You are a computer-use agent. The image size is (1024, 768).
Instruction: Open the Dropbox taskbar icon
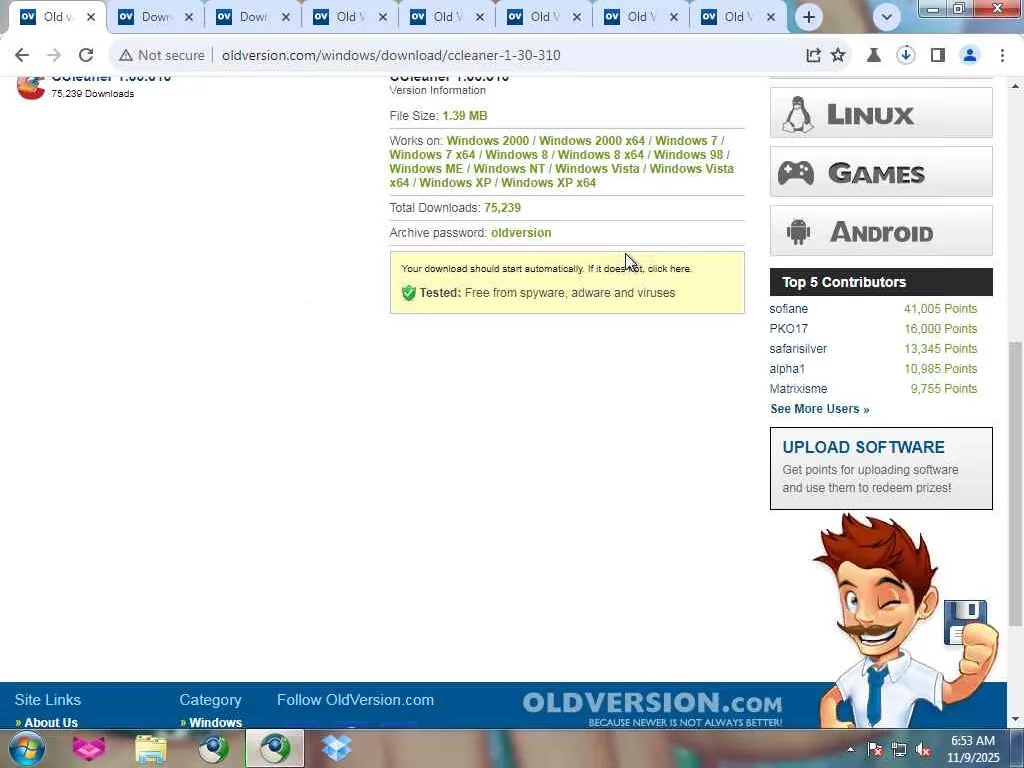coord(337,748)
